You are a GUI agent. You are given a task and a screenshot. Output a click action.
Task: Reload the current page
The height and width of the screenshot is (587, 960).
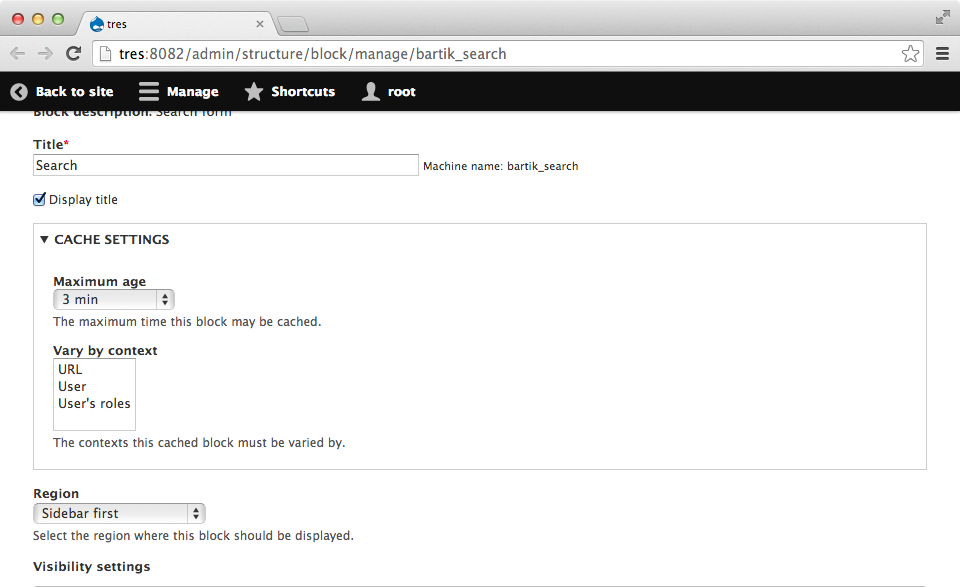pyautogui.click(x=72, y=54)
